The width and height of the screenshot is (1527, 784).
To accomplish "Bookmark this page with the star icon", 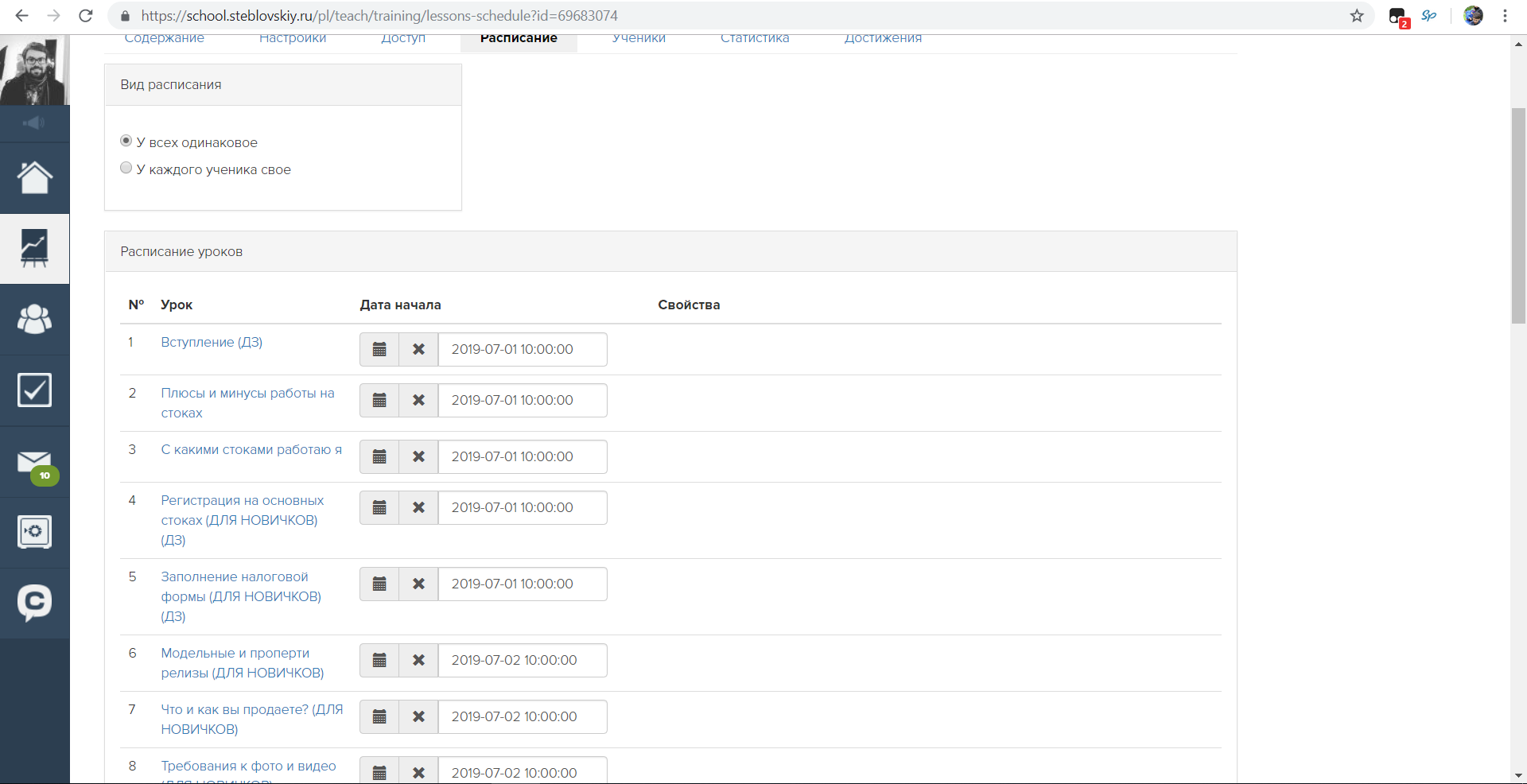I will tap(1357, 16).
